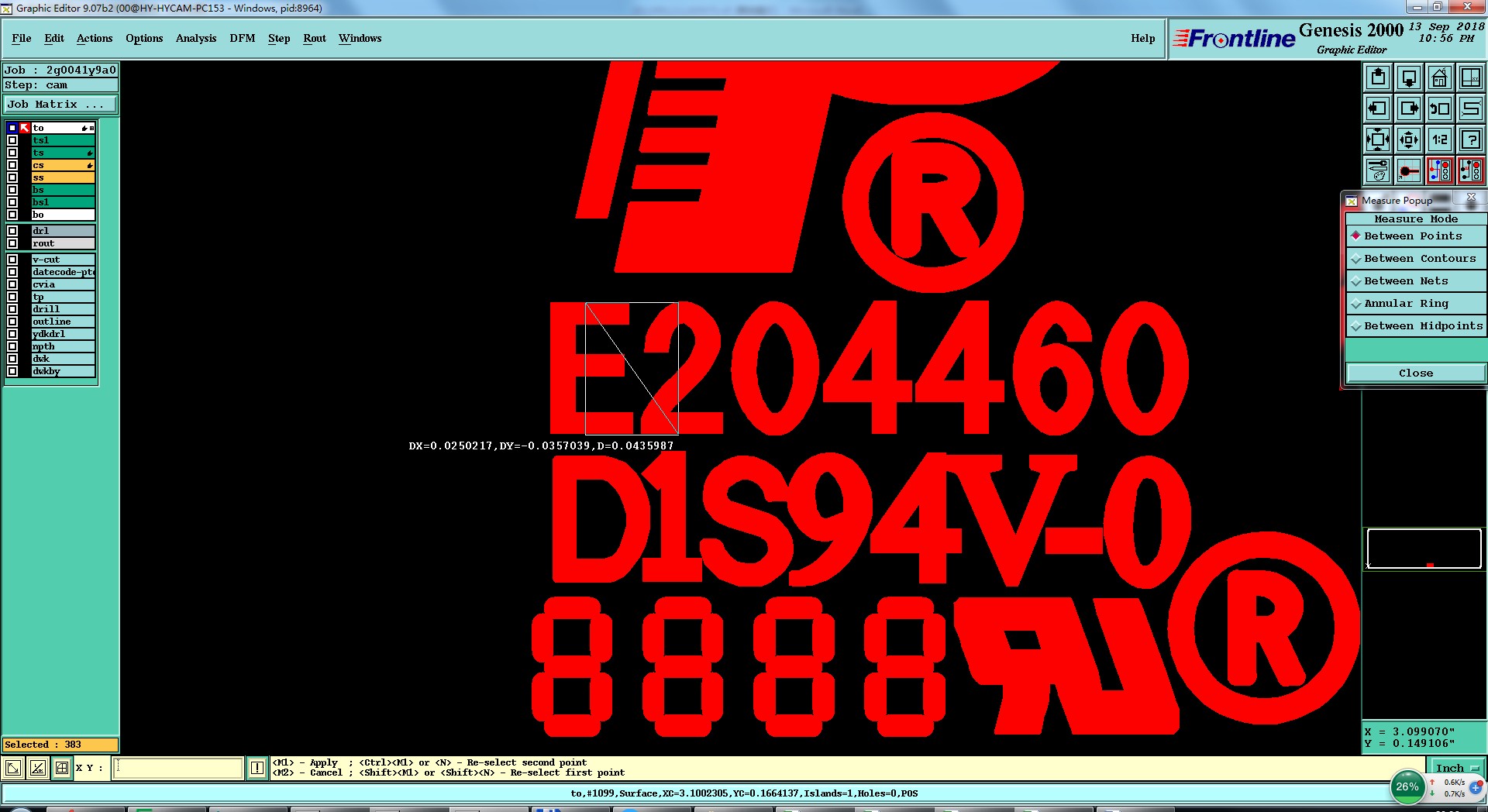This screenshot has height=812, width=1488.
Task: Toggle display checkbox for layer rout
Action: click(x=12, y=243)
